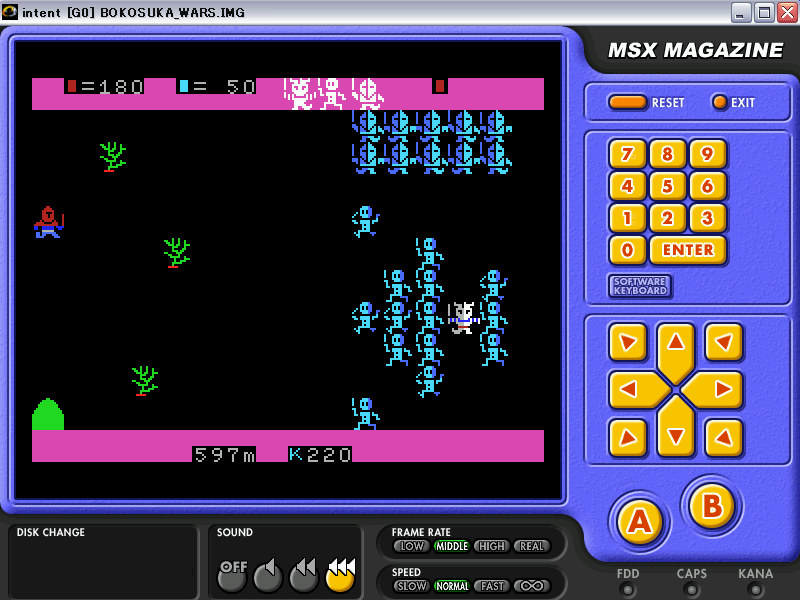
Task: Click the MSX MAGAZINE logo
Action: (x=695, y=50)
